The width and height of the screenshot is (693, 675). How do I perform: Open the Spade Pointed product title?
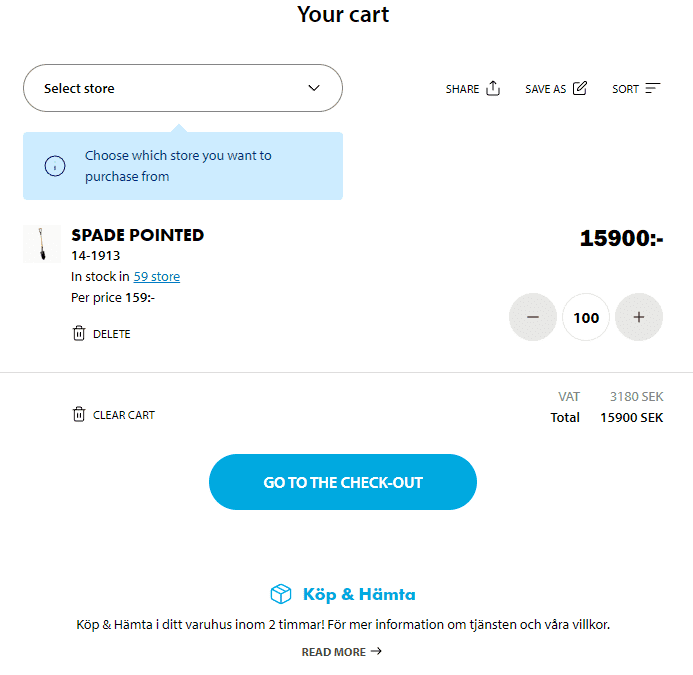point(138,235)
